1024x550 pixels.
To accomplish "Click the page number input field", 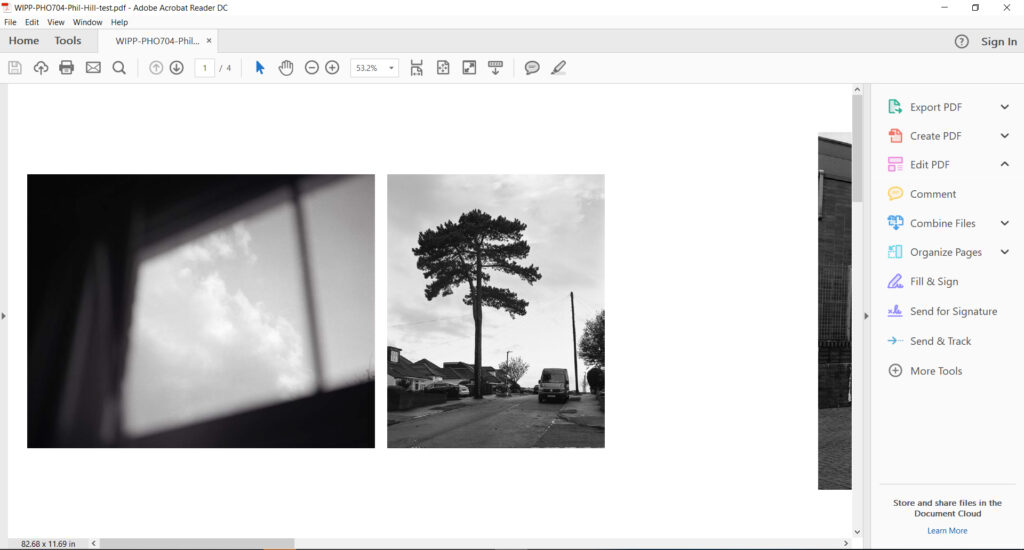I will pyautogui.click(x=204, y=67).
